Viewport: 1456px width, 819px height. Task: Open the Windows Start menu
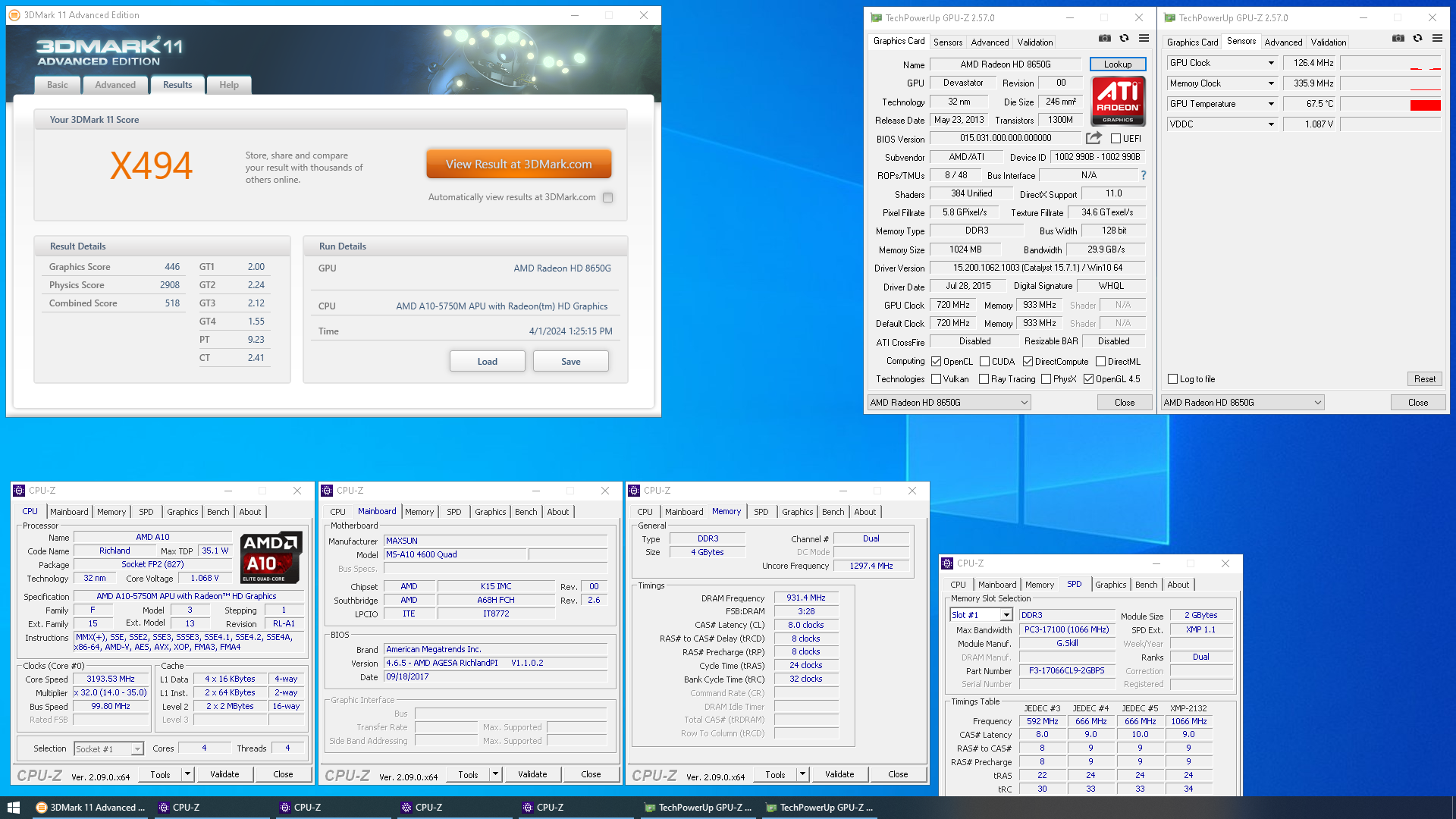tap(14, 808)
